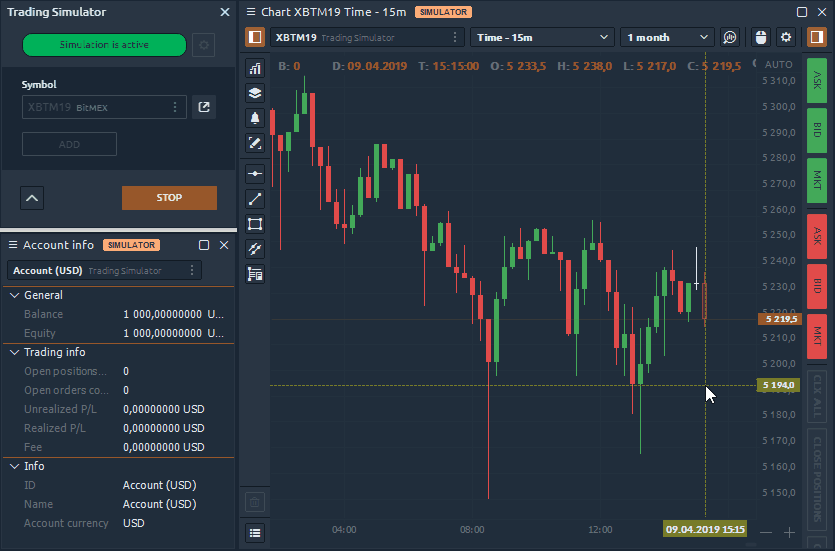Image resolution: width=835 pixels, height=553 pixels.
Task: Toggle the left panel layout icon in chart toolbar
Action: click(255, 37)
